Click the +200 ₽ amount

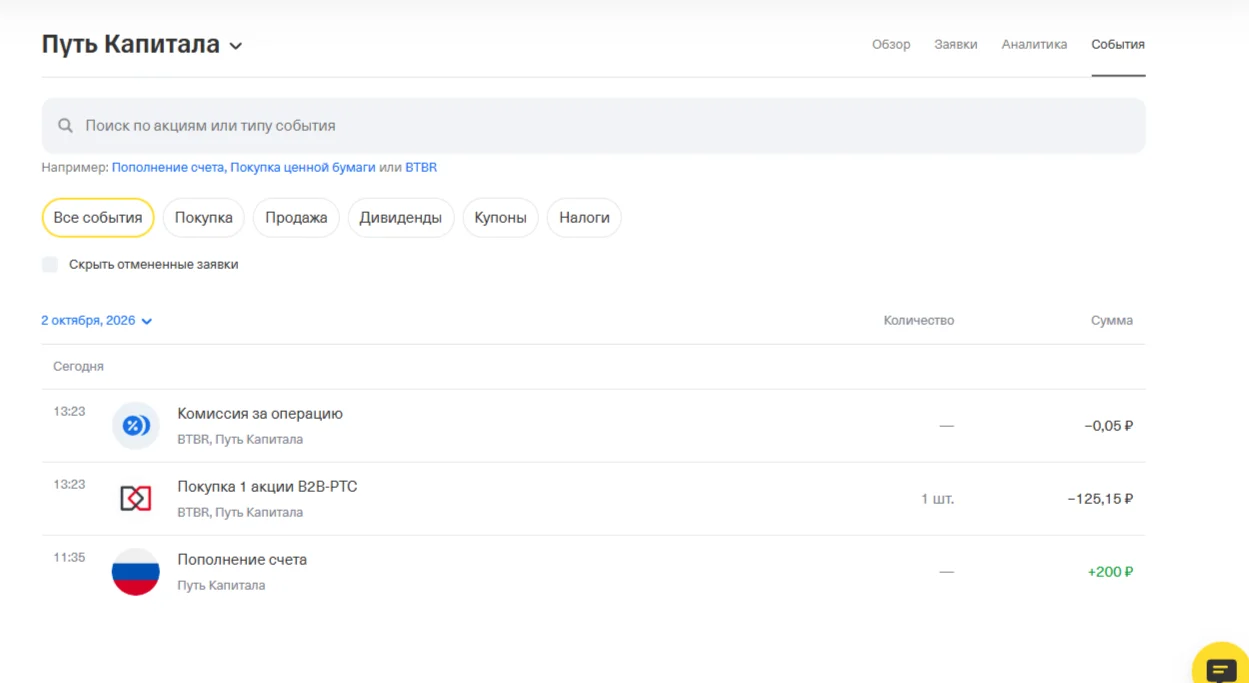(1110, 572)
